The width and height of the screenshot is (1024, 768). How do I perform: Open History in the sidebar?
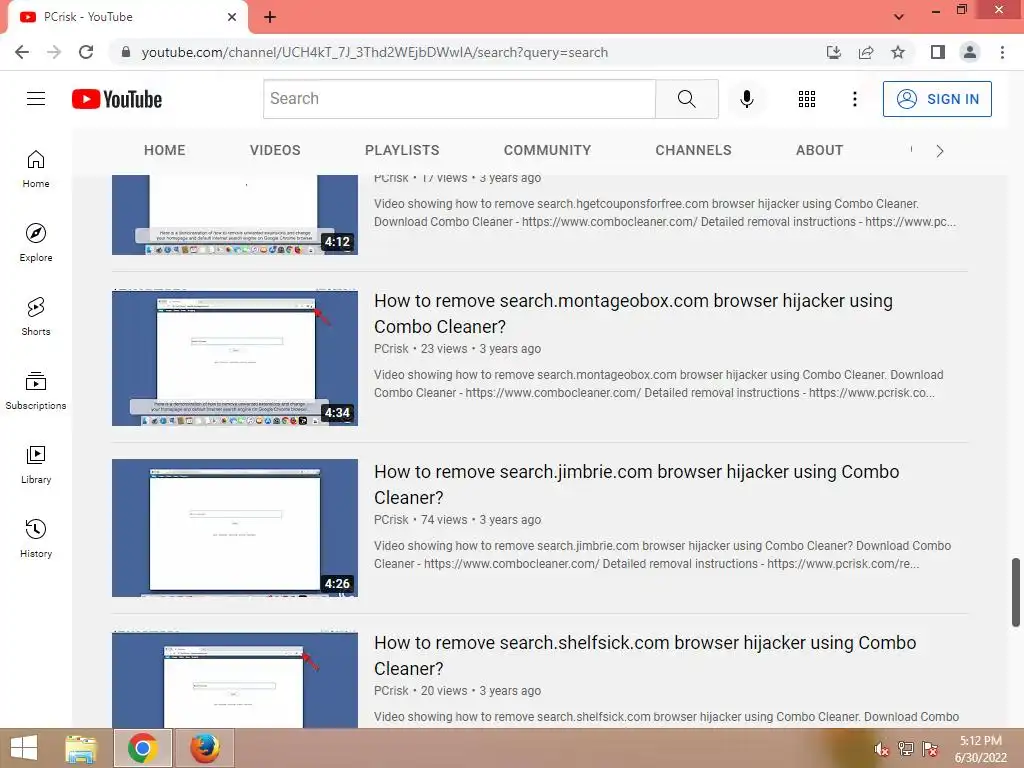(x=36, y=539)
